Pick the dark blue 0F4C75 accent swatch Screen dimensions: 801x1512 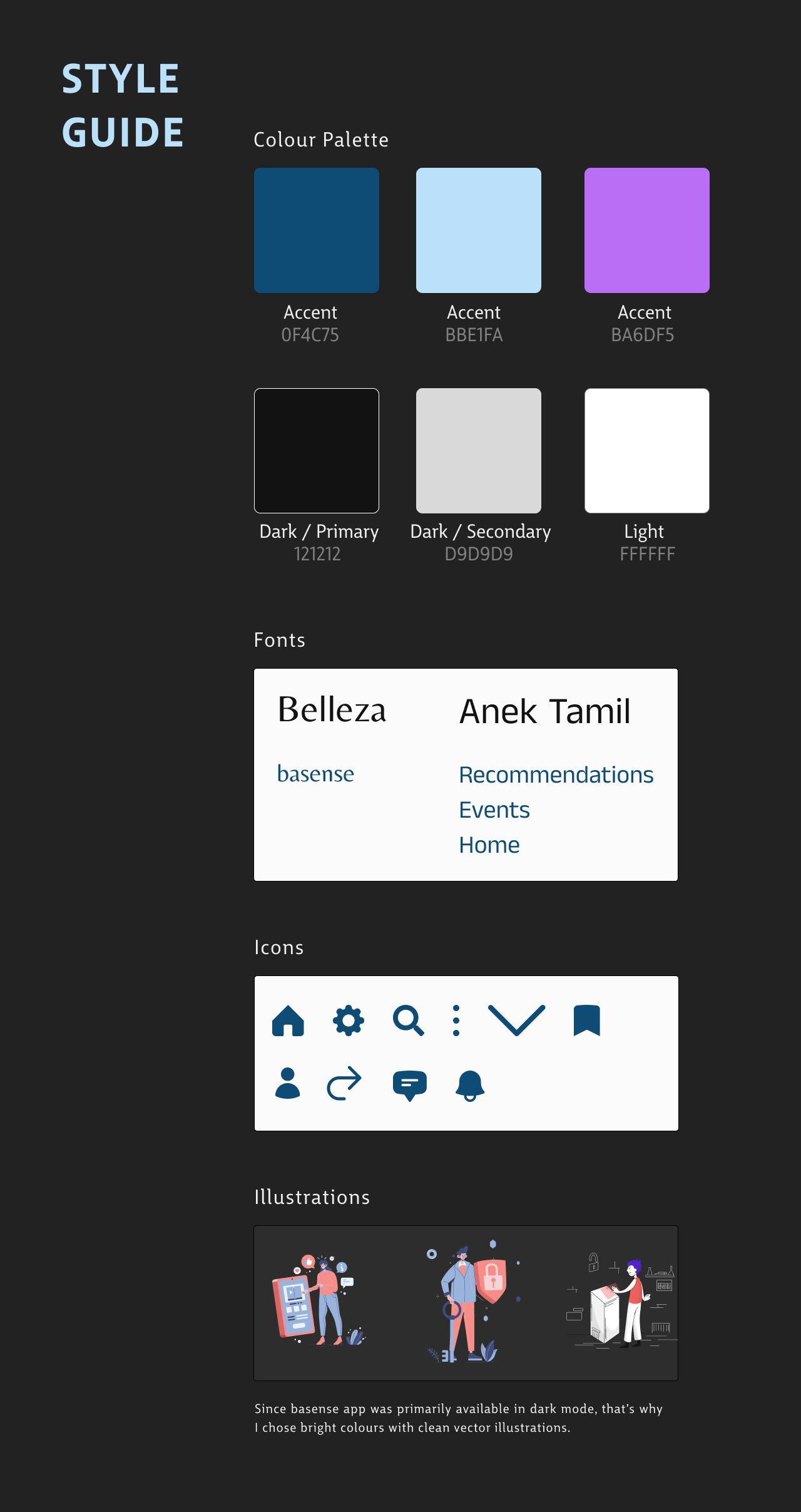317,230
